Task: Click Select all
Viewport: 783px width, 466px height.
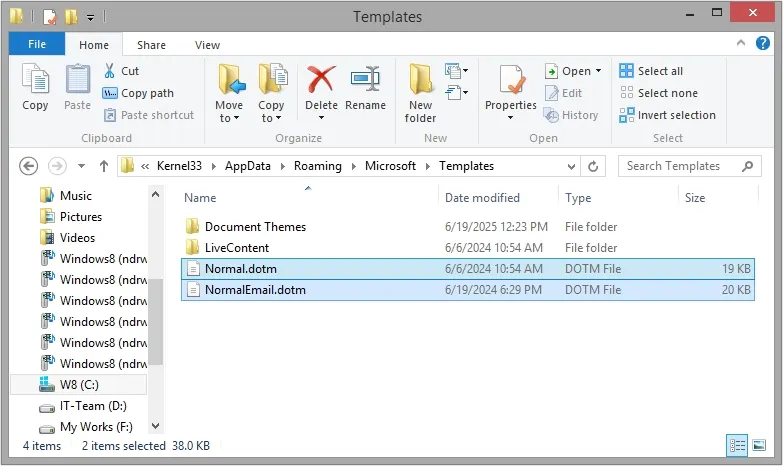Action: (x=651, y=71)
